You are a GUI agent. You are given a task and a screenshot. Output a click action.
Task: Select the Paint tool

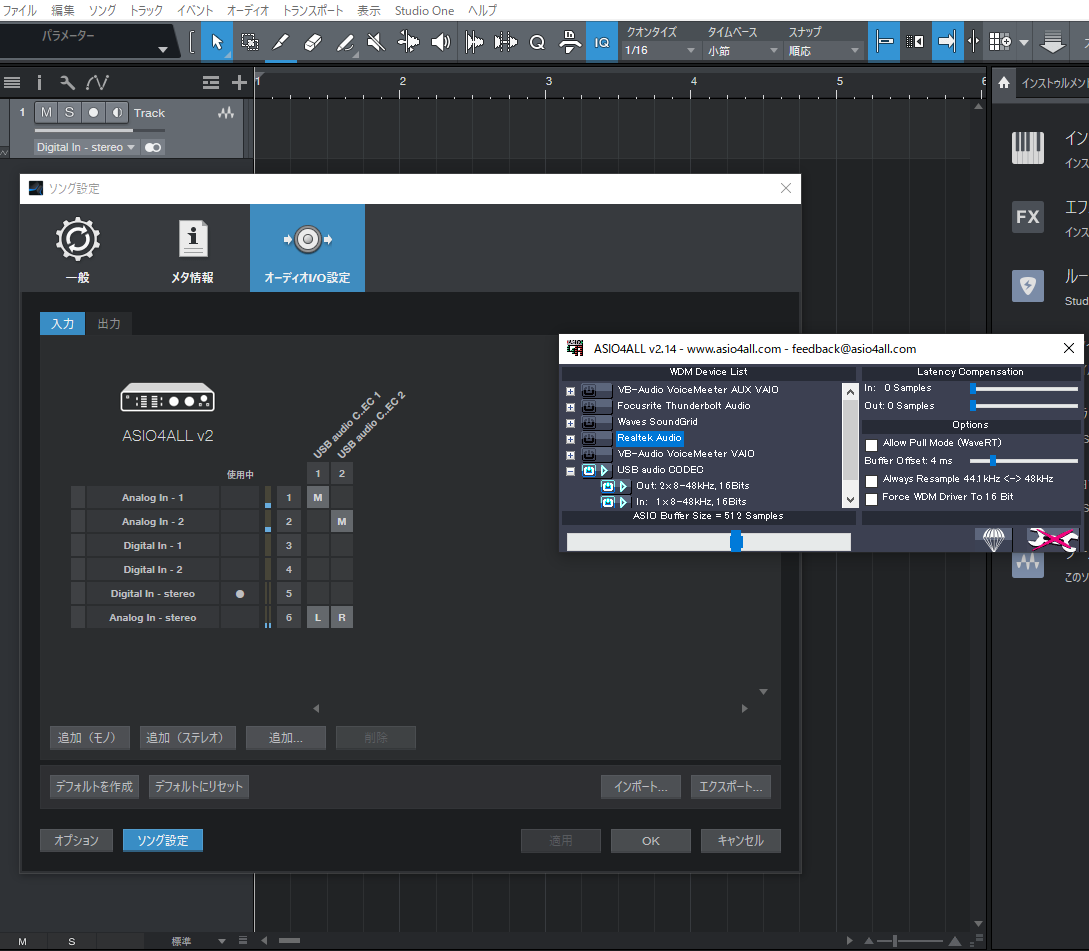[x=344, y=42]
